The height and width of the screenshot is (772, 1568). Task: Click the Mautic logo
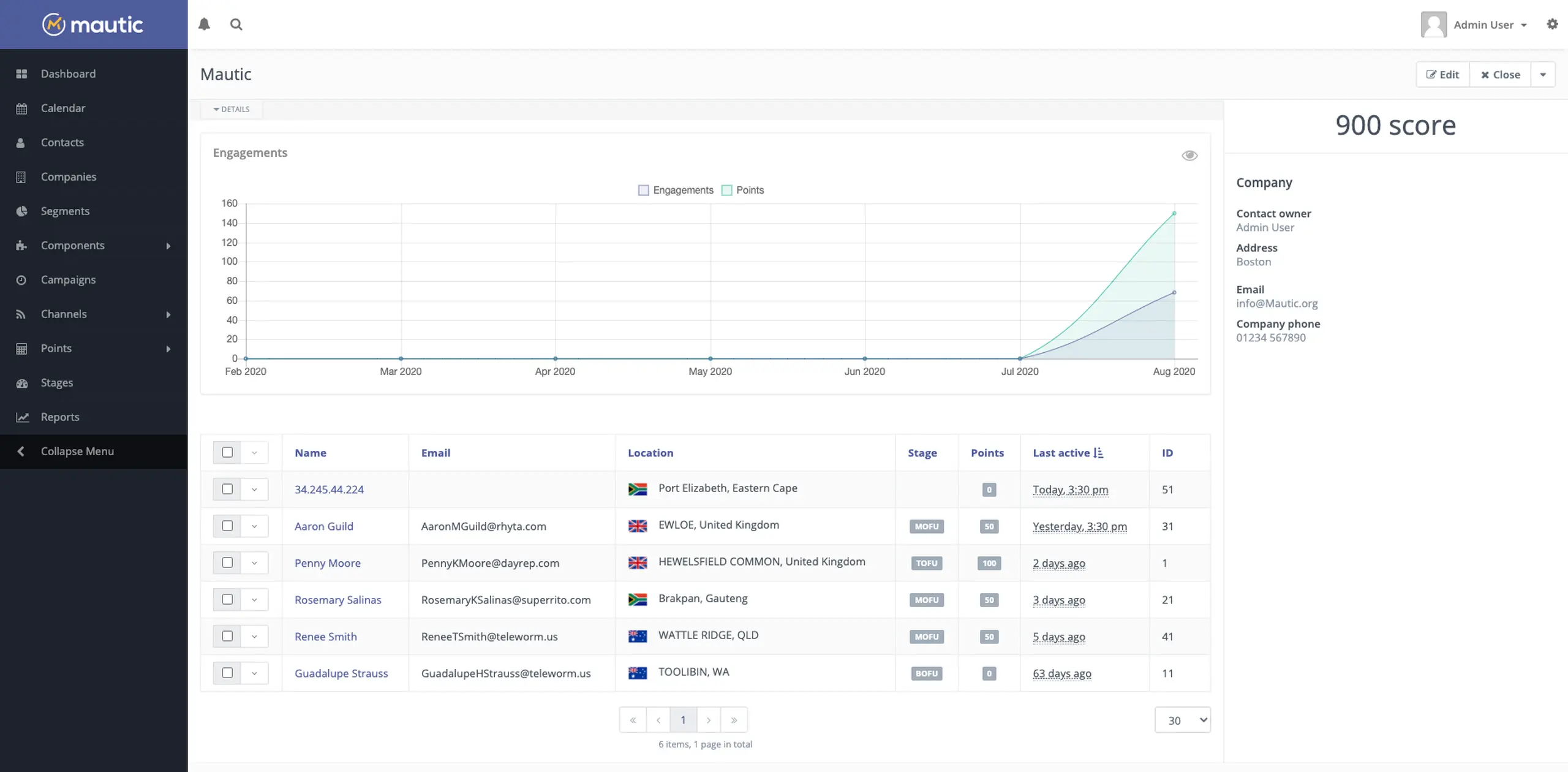(x=93, y=25)
